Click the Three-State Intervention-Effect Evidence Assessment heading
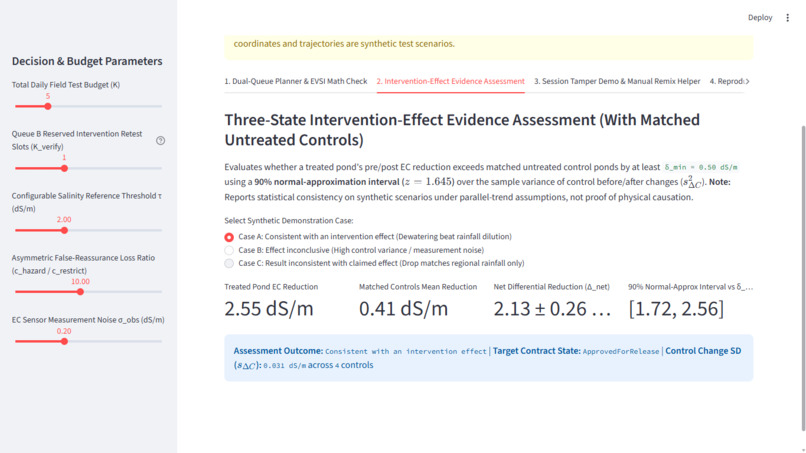The height and width of the screenshot is (453, 806). coord(462,130)
